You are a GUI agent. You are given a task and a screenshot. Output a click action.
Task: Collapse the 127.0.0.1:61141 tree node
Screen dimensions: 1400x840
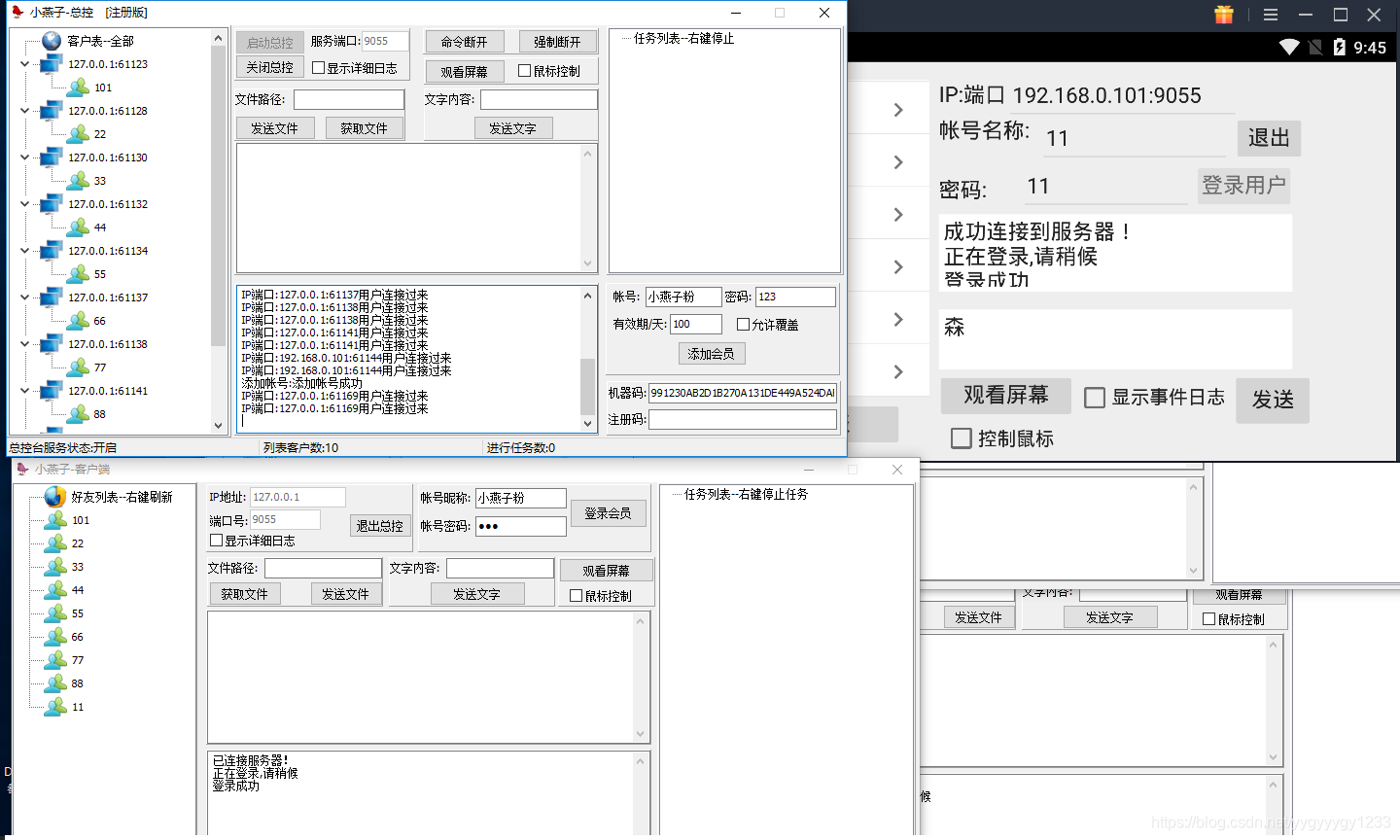pyautogui.click(x=25, y=391)
